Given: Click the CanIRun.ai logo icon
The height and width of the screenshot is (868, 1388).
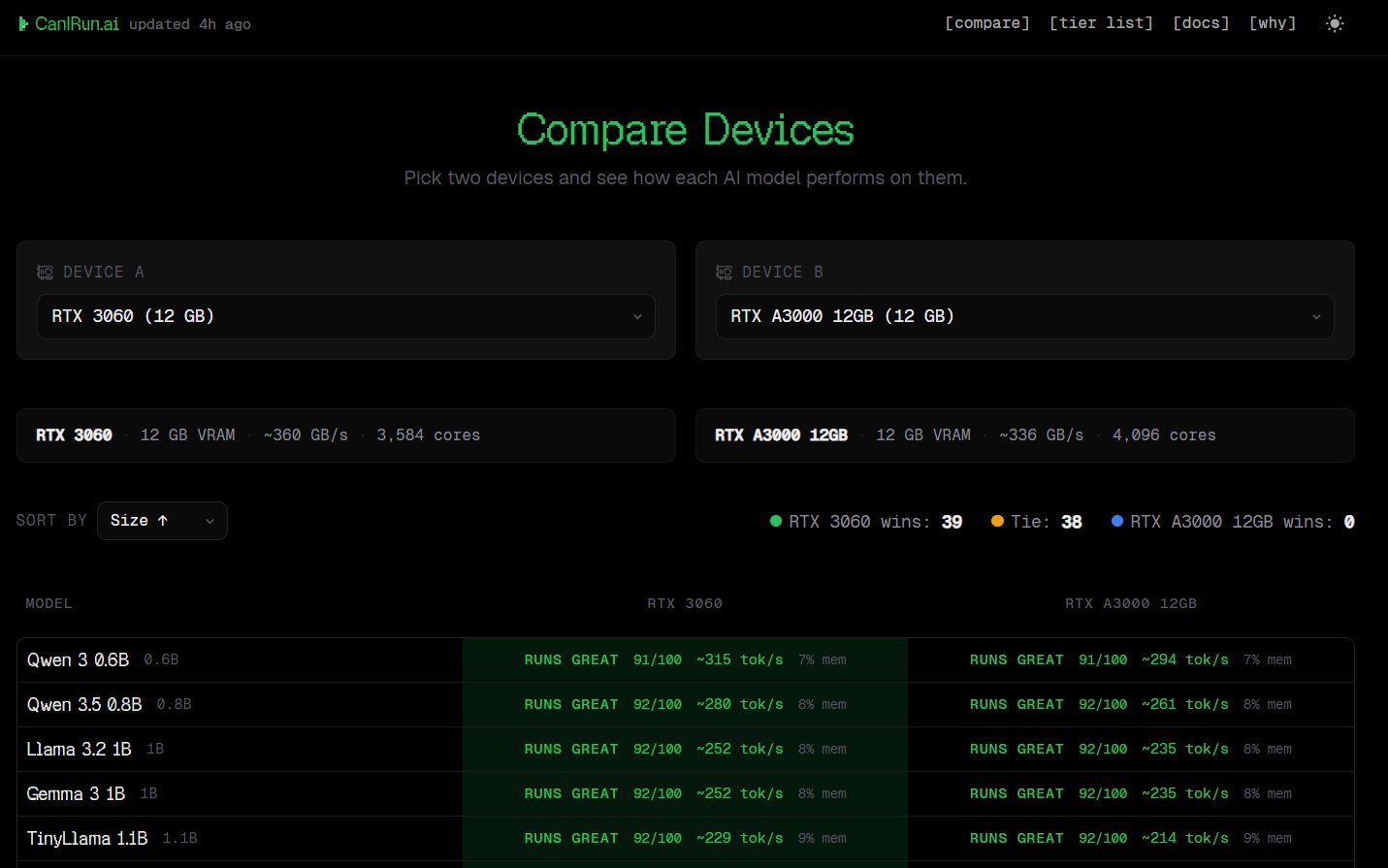Looking at the screenshot, I should pyautogui.click(x=23, y=23).
